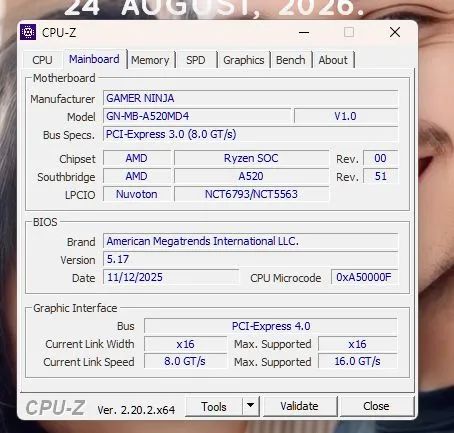Open the Memory tab
454x433 pixels.
(150, 60)
